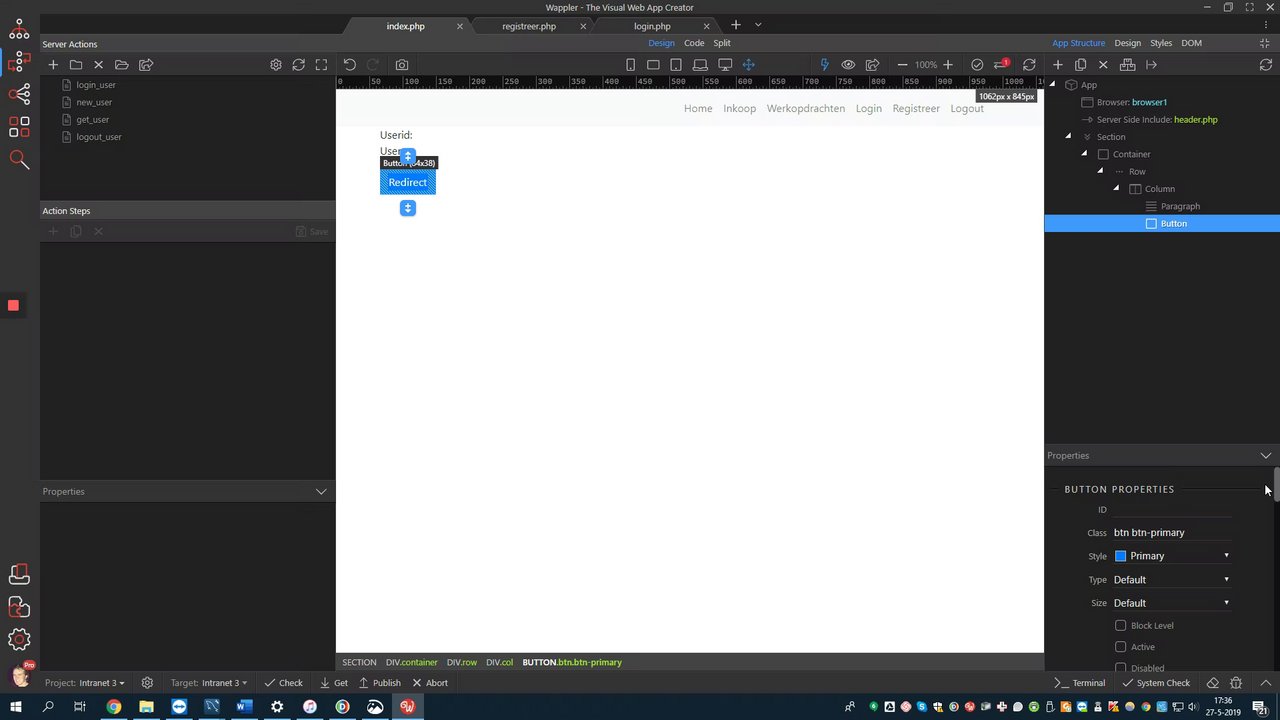
Task: Click the export share icon in Server Actions toolbar
Action: [x=146, y=65]
